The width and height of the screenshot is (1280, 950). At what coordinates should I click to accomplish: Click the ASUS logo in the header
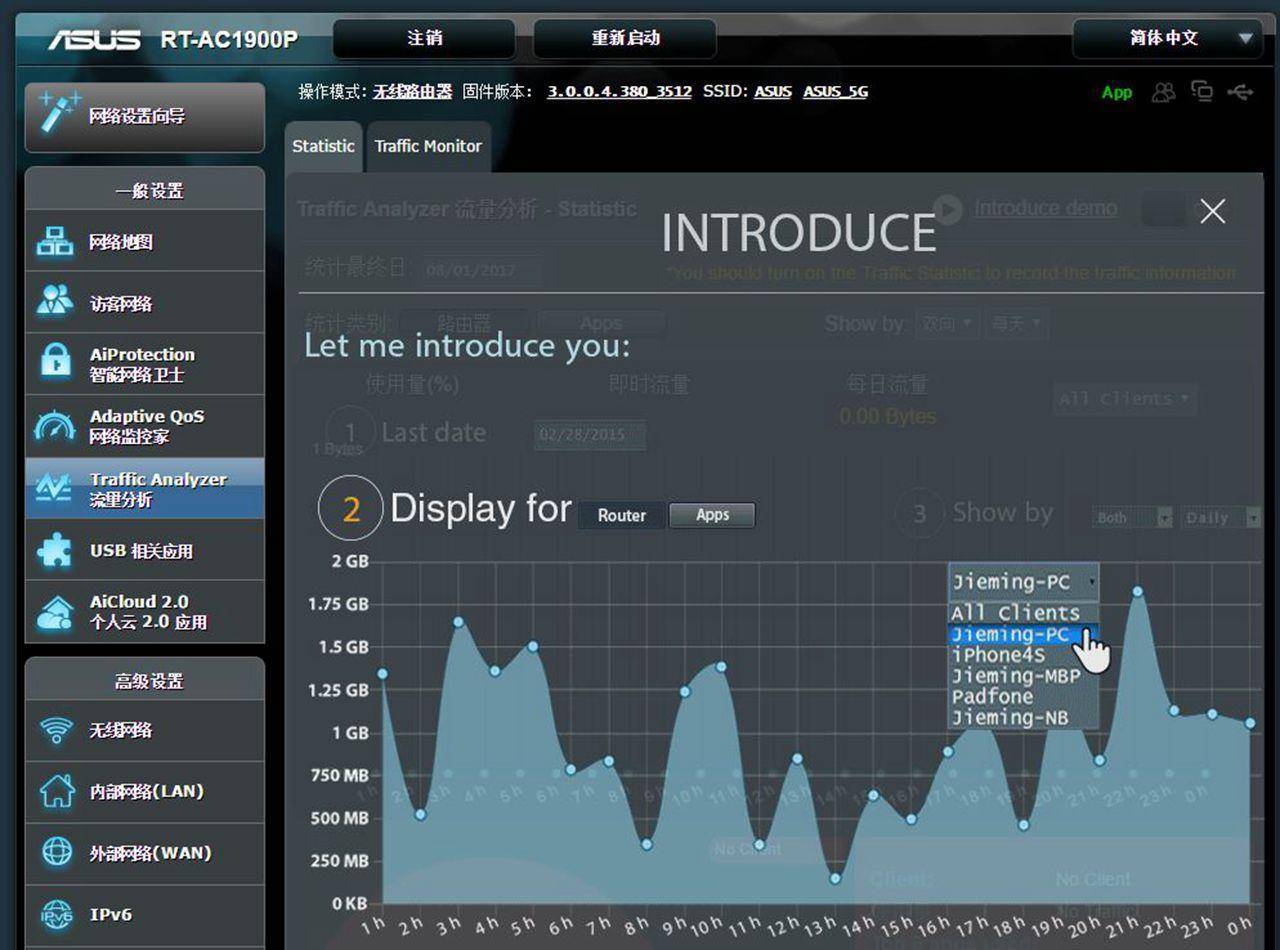point(95,39)
